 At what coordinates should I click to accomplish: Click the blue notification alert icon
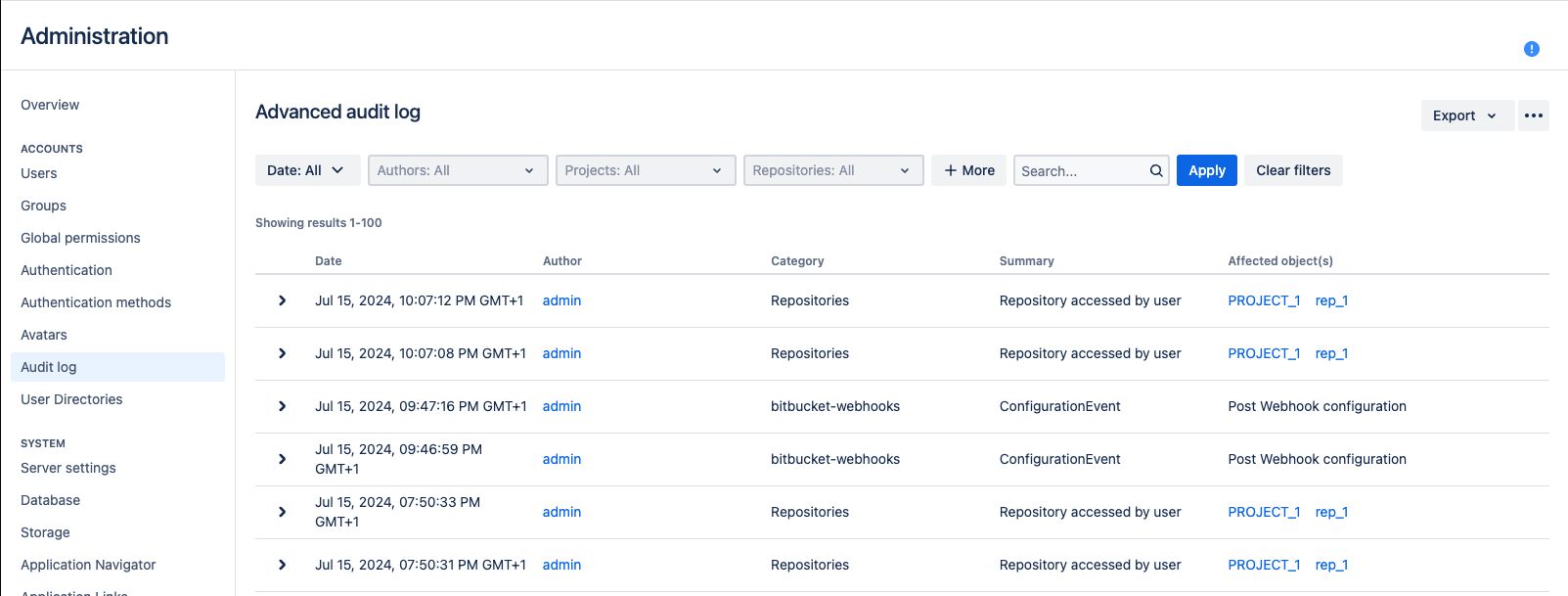1531,49
